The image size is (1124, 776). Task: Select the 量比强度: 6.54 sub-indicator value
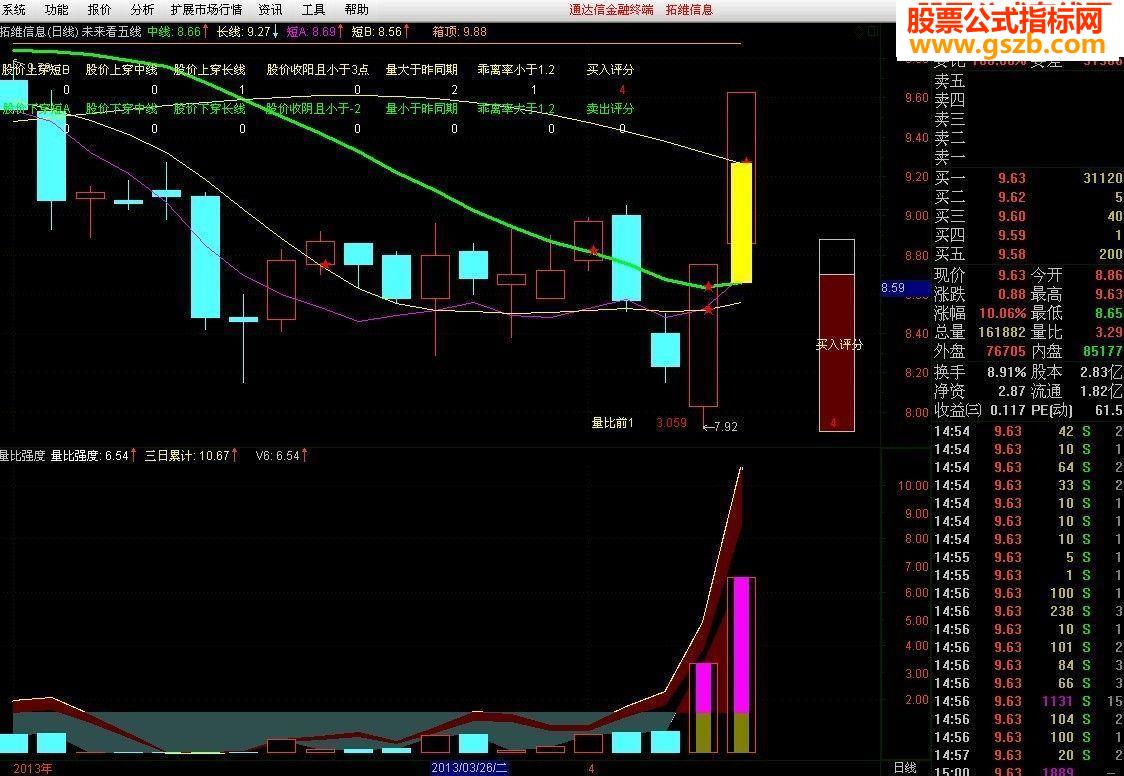tap(93, 456)
